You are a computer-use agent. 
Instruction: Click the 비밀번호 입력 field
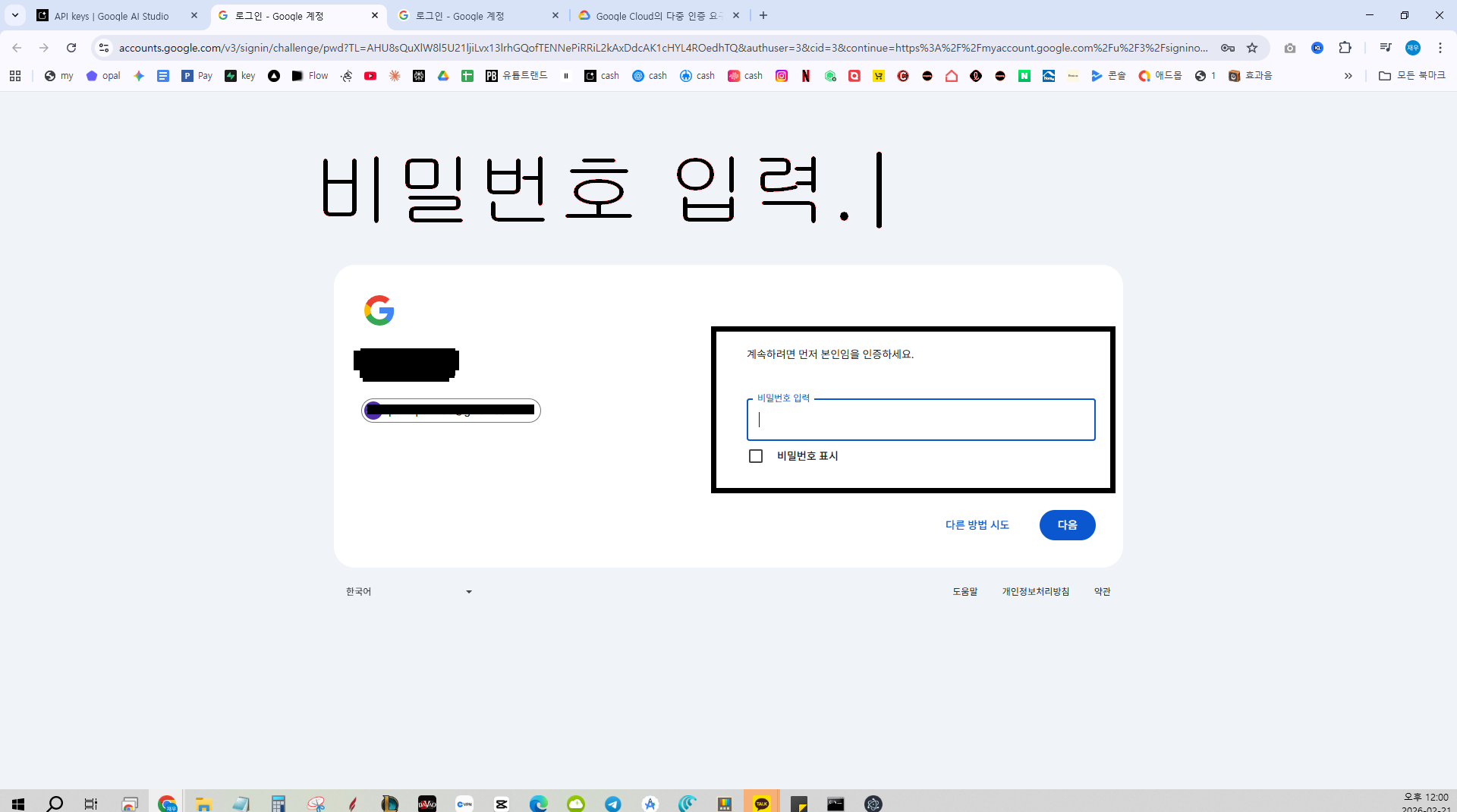[921, 420]
